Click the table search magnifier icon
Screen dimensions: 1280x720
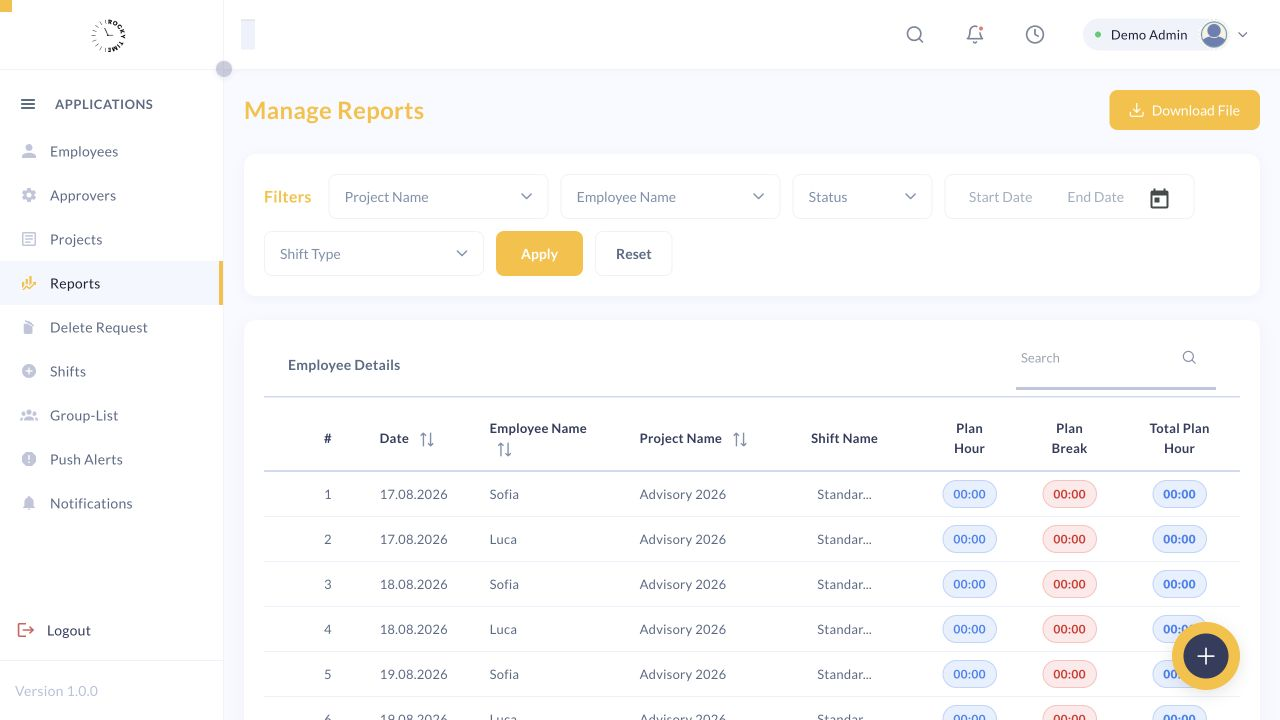(1189, 358)
